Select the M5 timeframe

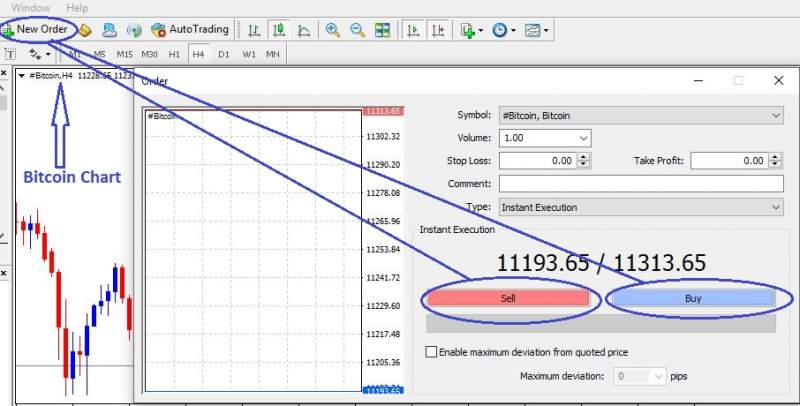pos(99,54)
